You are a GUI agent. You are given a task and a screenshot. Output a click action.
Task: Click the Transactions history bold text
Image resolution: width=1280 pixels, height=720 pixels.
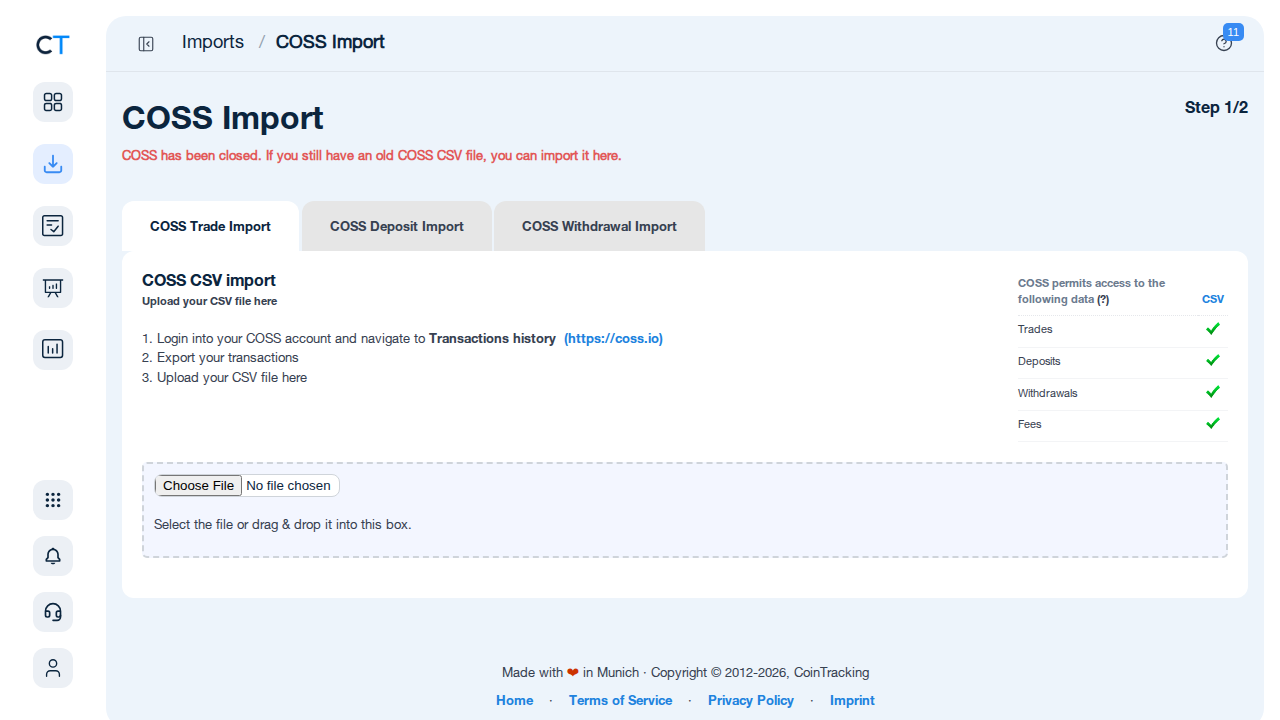click(492, 339)
